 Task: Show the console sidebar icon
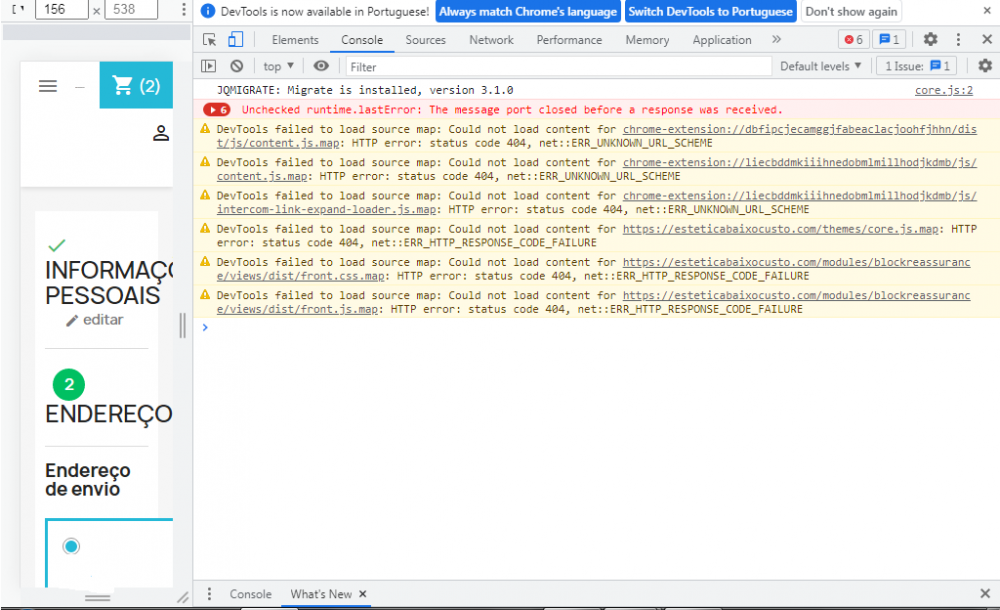[209, 66]
